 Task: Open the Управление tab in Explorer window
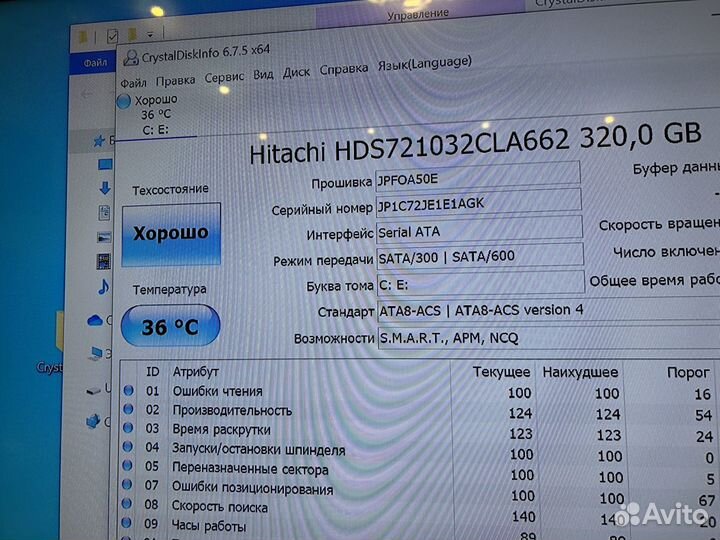pos(417,15)
